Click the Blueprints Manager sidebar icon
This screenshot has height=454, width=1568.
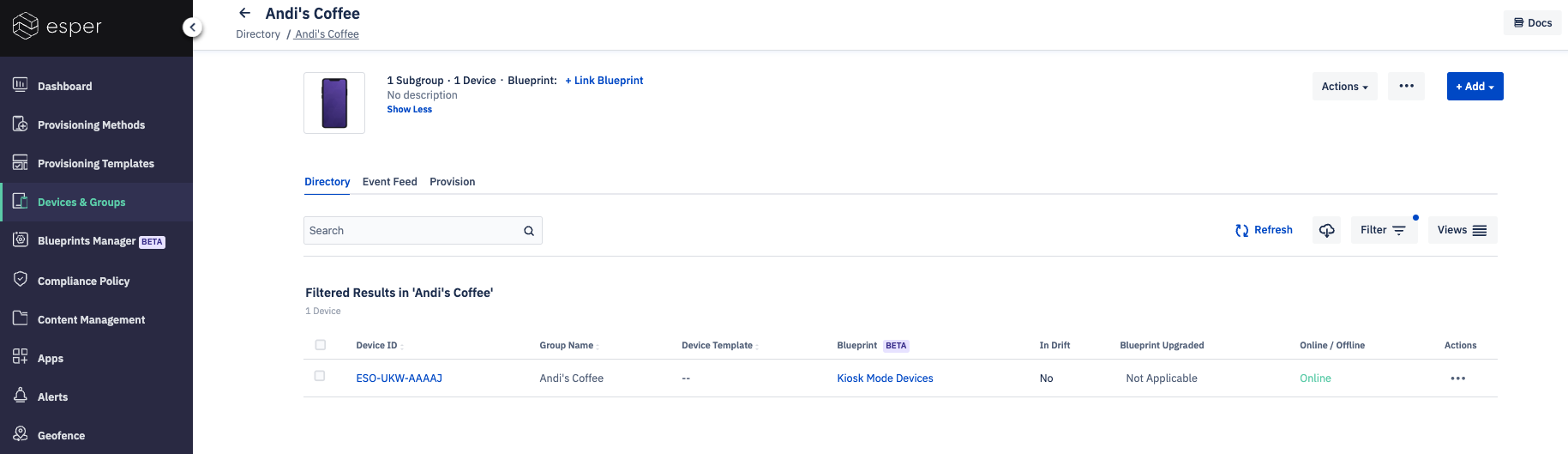20,240
